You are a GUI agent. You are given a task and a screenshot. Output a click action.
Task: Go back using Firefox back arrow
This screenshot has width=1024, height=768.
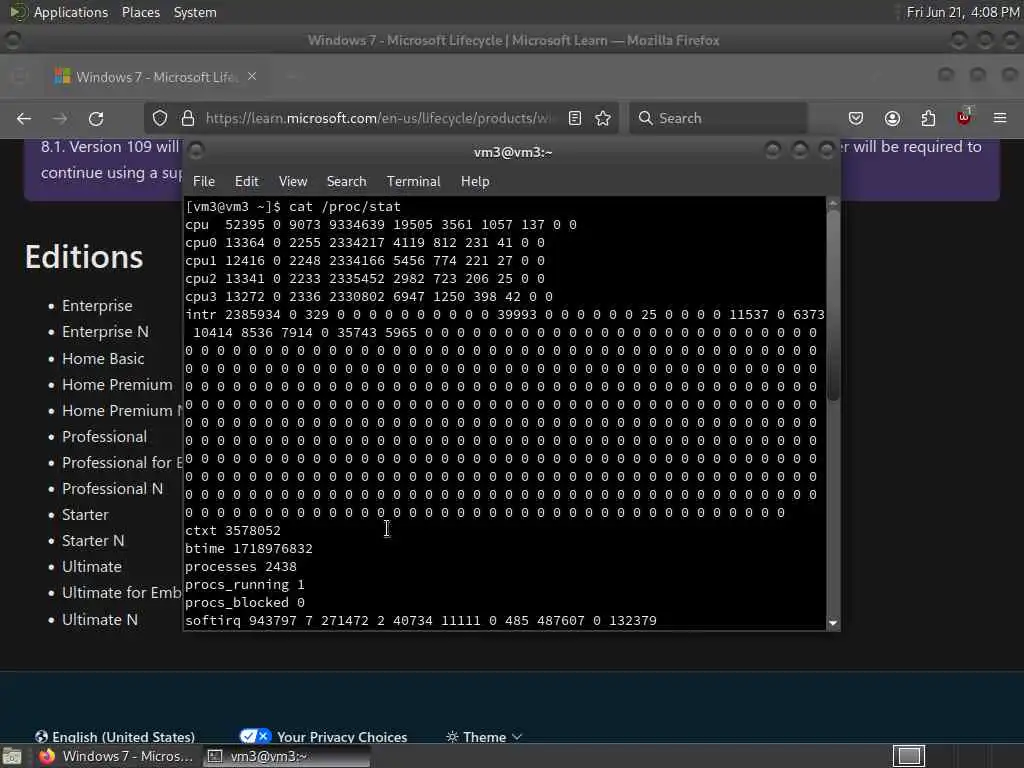point(24,118)
